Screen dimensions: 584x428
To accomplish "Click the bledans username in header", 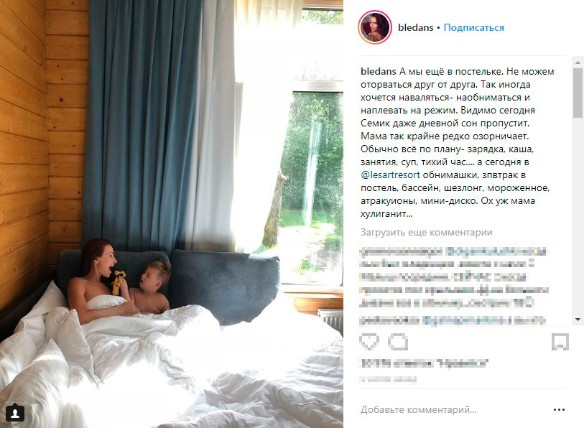I will [x=415, y=28].
